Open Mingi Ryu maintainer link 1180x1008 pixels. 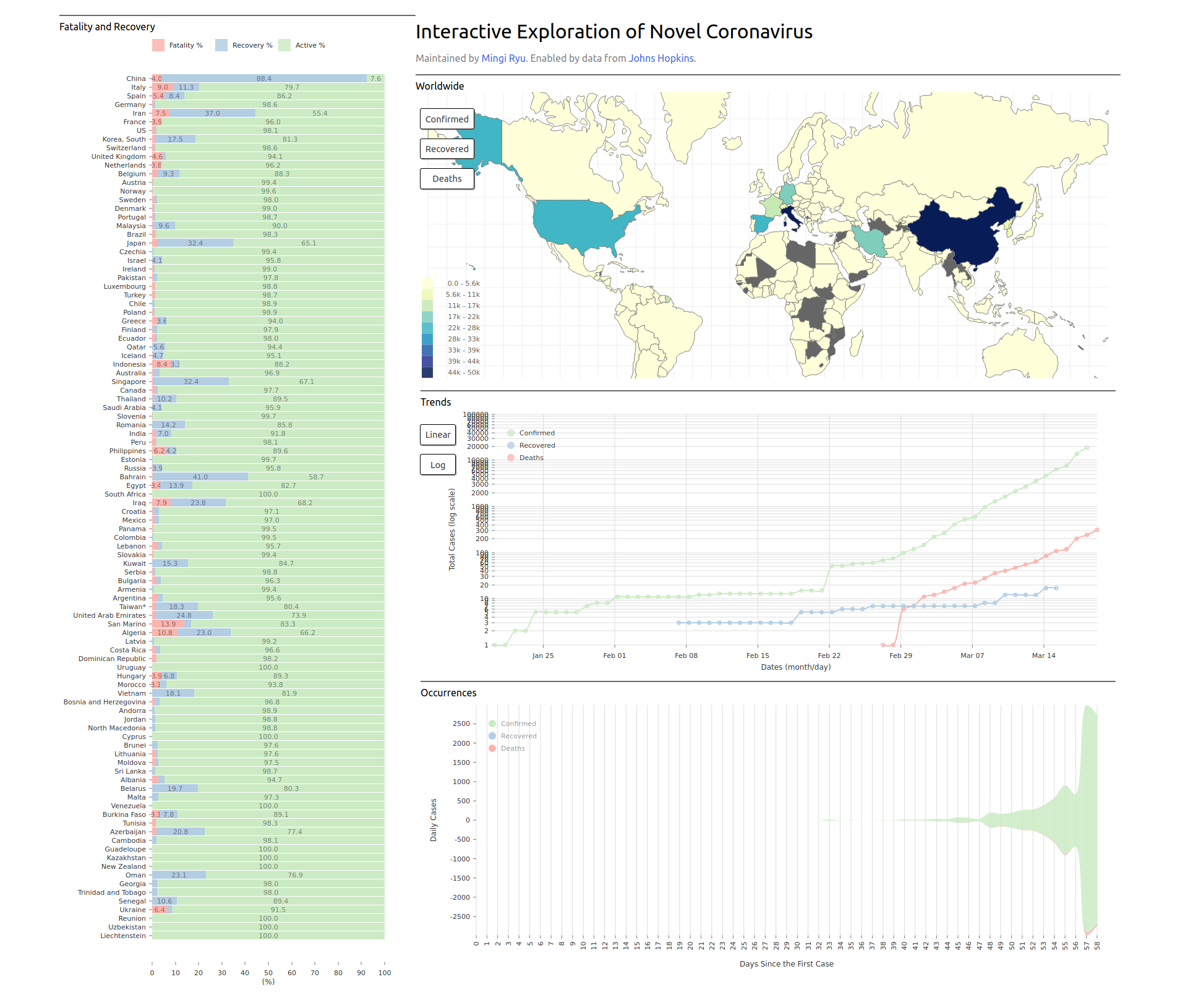click(x=503, y=58)
